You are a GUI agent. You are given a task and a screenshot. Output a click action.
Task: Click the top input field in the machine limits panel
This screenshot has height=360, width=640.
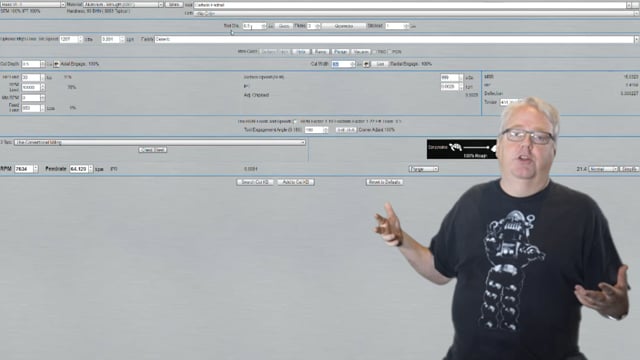coord(31,78)
